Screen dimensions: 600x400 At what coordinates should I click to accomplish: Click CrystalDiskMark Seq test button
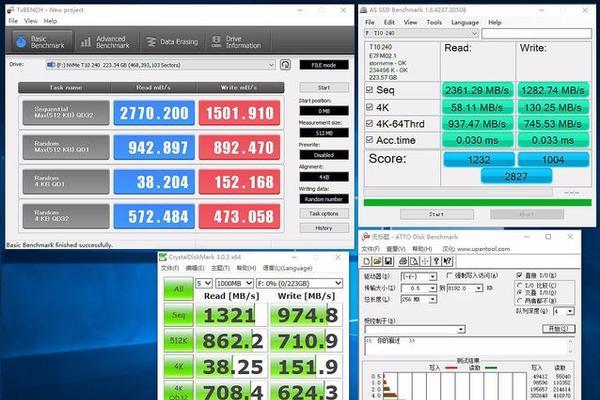coord(178,315)
